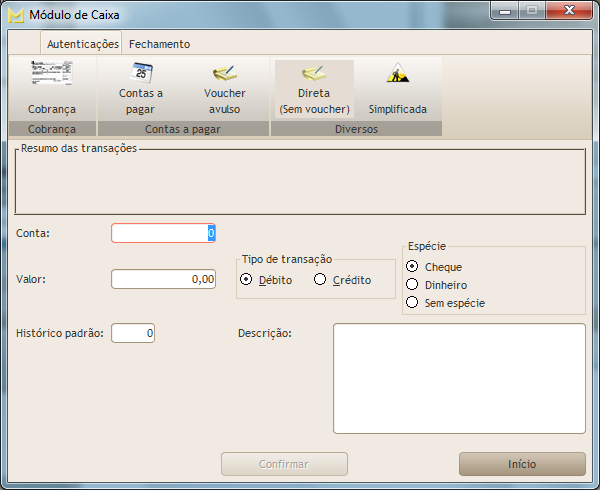Select the Crédito radio button
This screenshot has width=600, height=490.
tap(320, 280)
